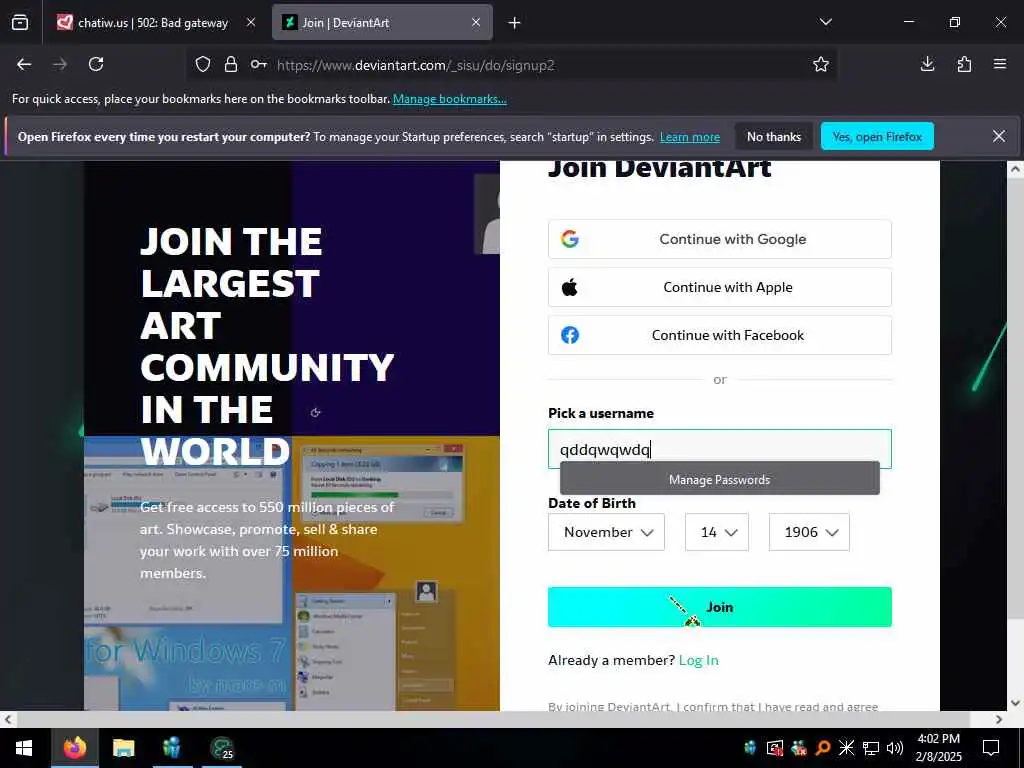Screen dimensions: 1024x768
Task: Click the network tray icon
Action: pyautogui.click(x=871, y=748)
